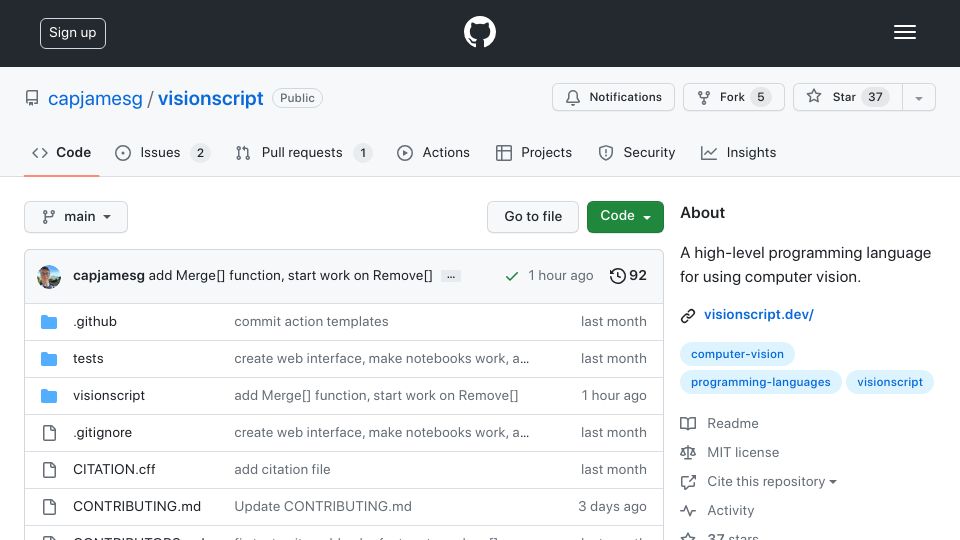
Task: Switch to the Issues tab
Action: pos(162,152)
